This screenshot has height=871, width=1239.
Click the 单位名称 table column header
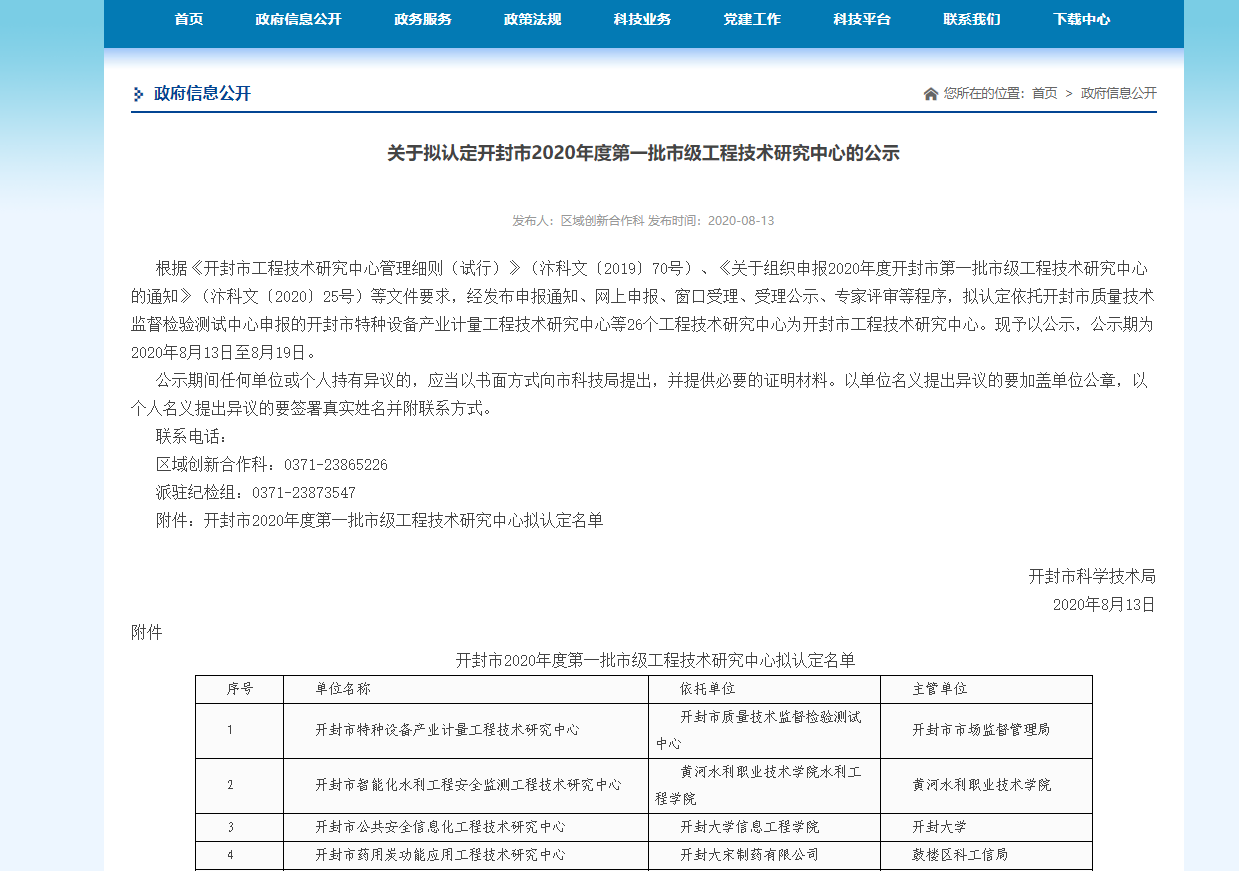click(343, 689)
